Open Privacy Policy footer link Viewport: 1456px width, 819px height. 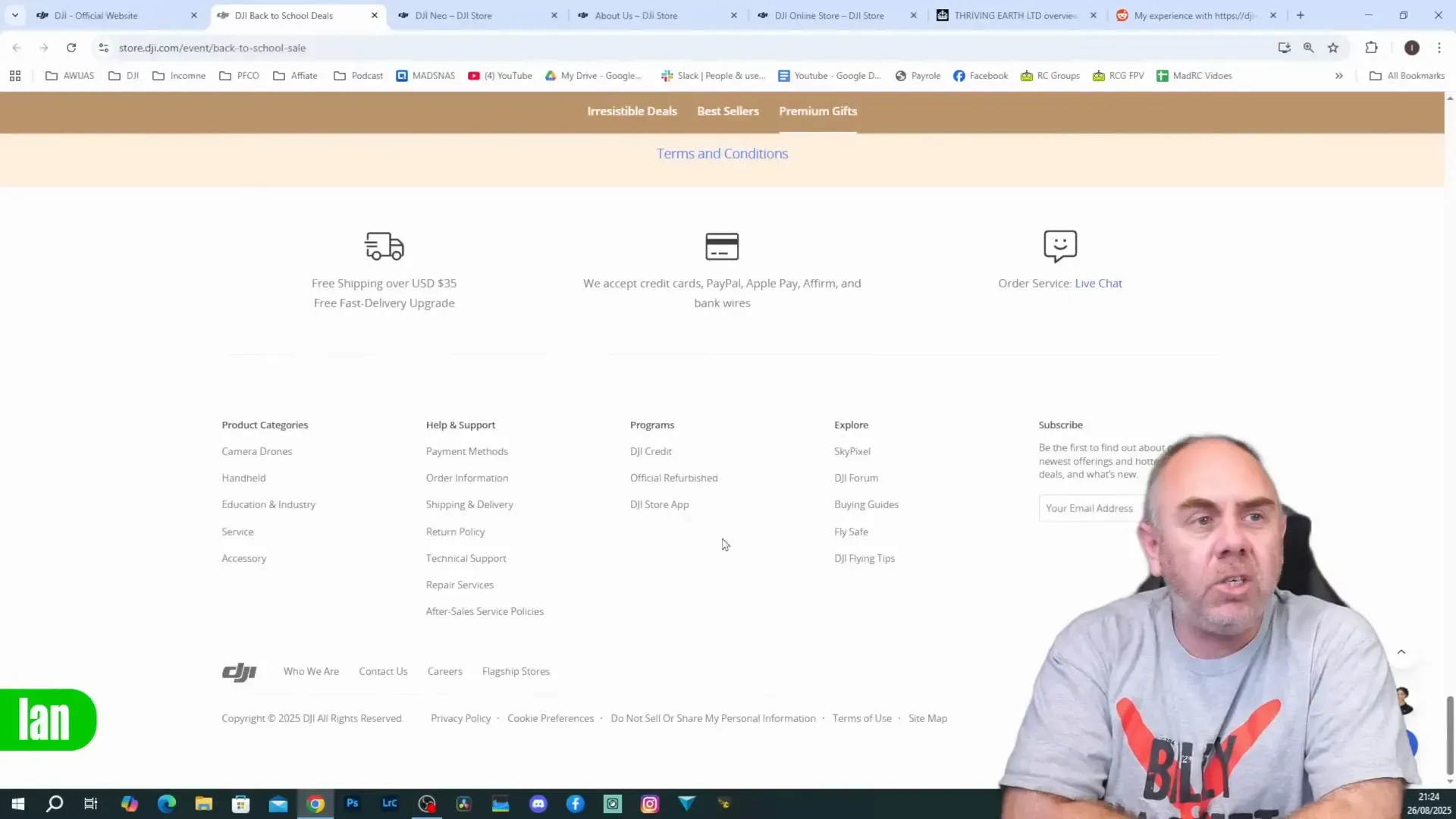pos(460,719)
